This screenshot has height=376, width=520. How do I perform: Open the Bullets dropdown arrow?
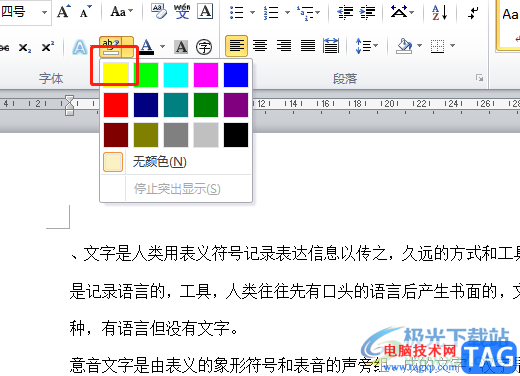coord(252,13)
